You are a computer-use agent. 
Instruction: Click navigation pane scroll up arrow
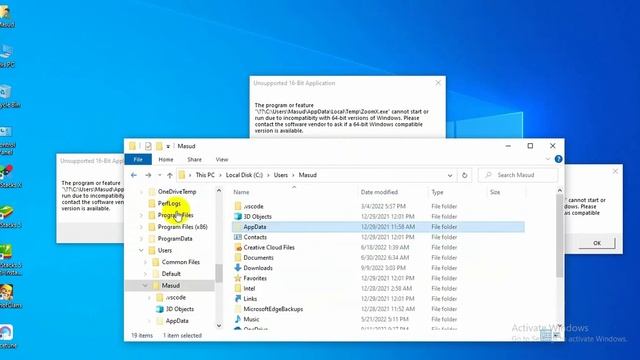coord(219,191)
